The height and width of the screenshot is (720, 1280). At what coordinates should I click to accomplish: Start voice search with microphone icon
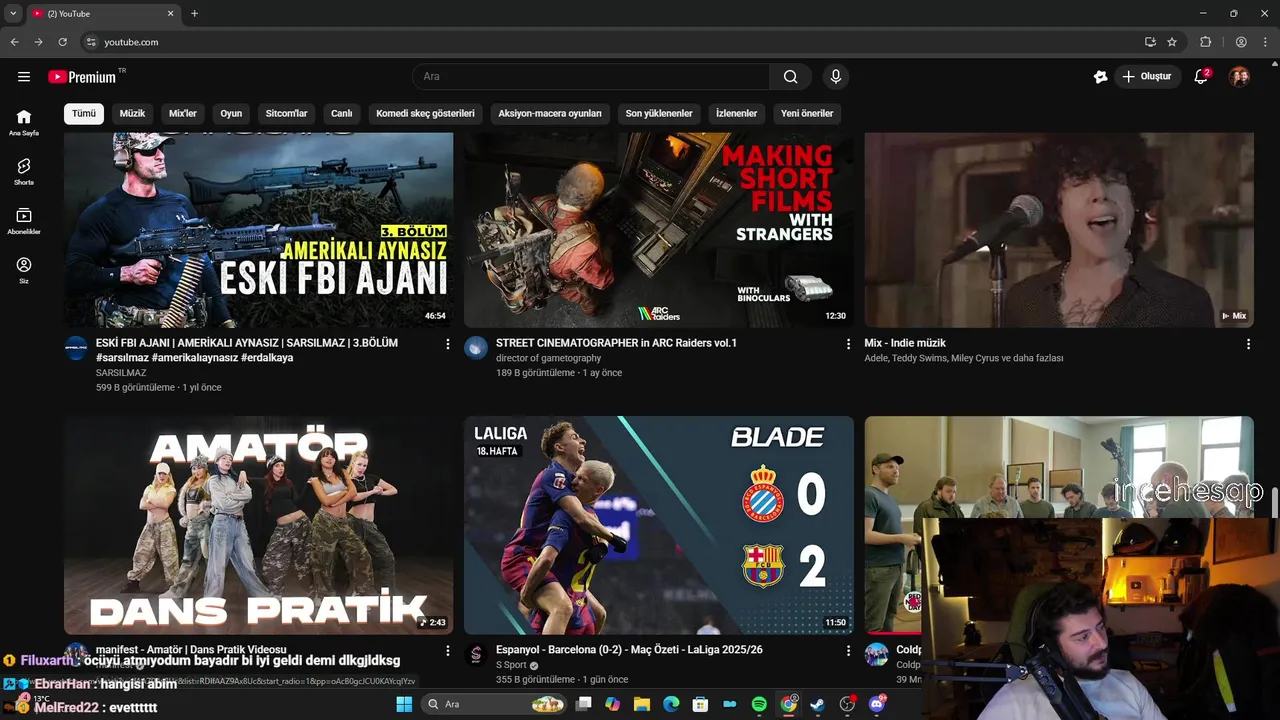pyautogui.click(x=836, y=77)
